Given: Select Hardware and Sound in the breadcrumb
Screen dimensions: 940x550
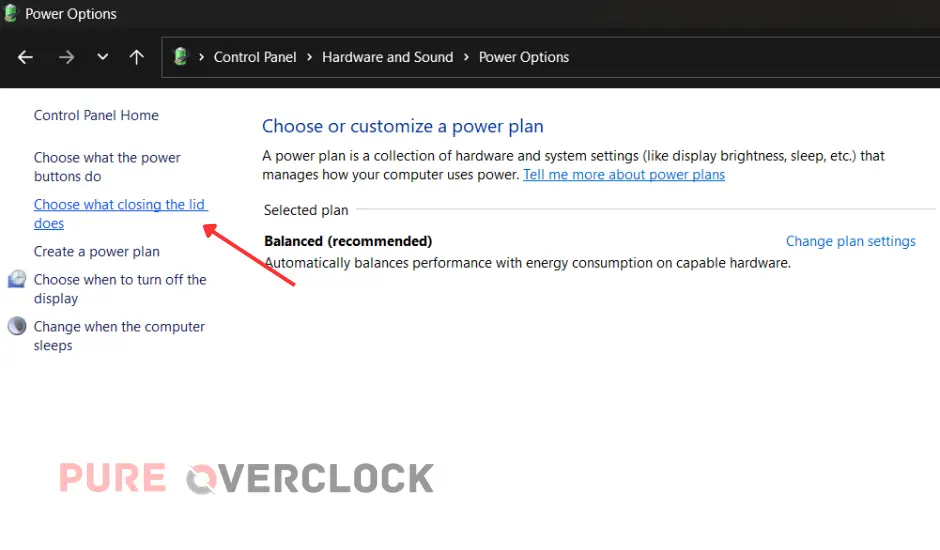Looking at the screenshot, I should [387, 57].
